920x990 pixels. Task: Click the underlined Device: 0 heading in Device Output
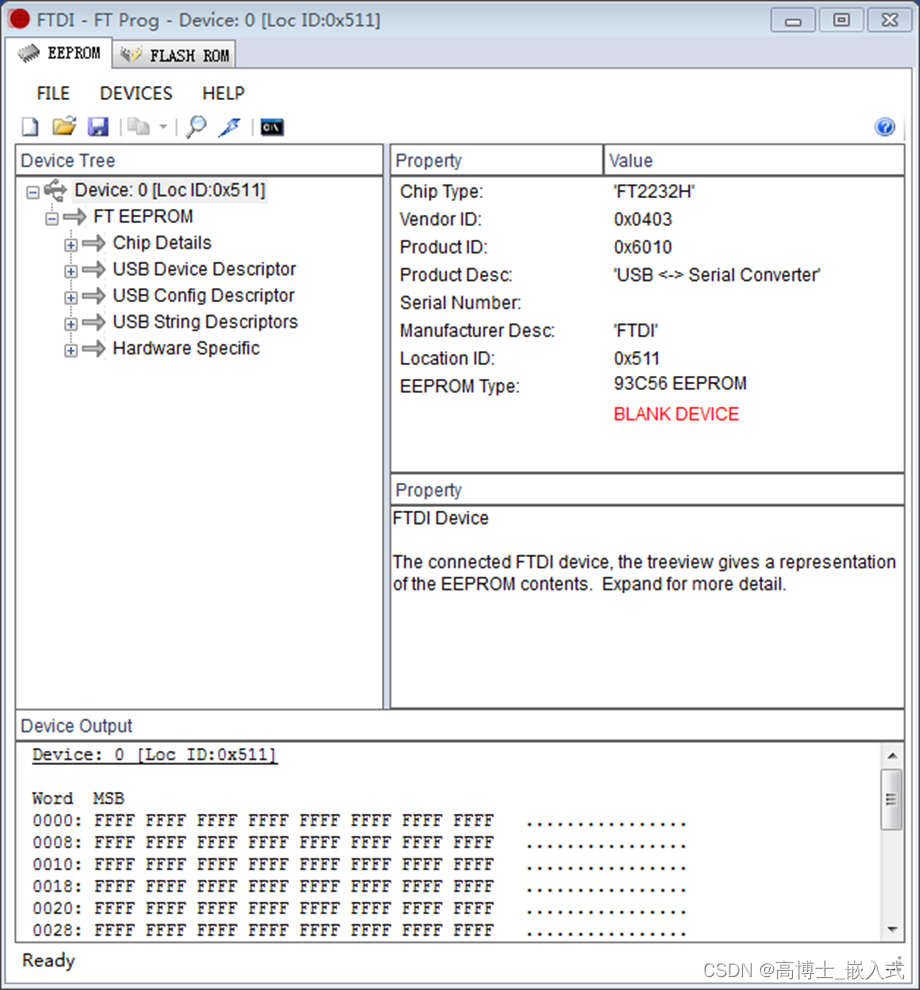point(155,755)
